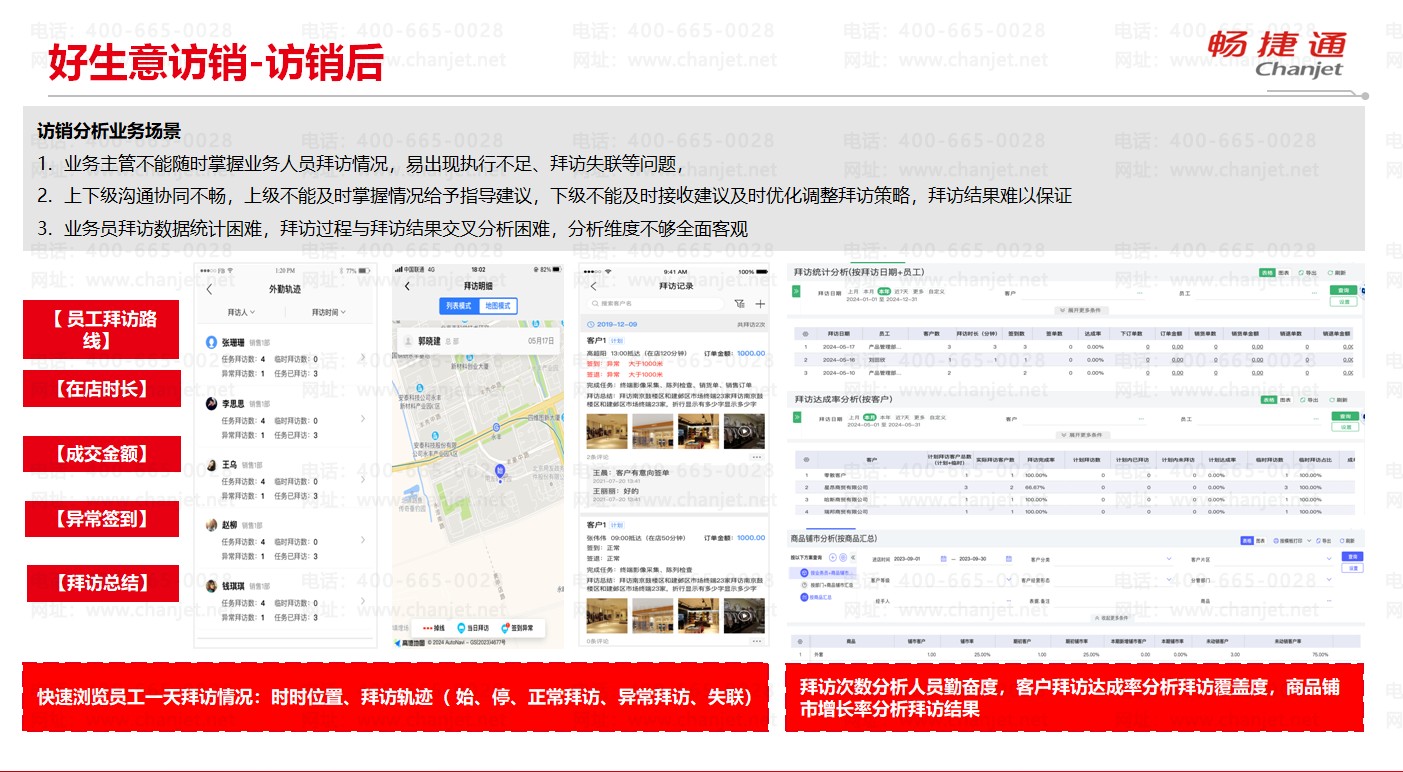Click 刷新 in 商品铺市分析 toolbar

[1346, 541]
